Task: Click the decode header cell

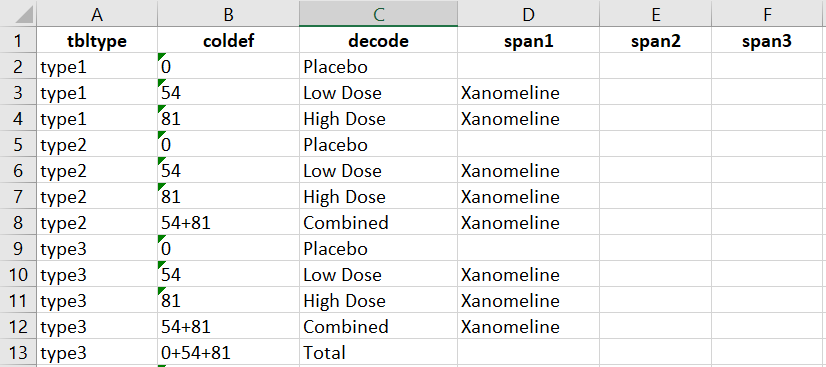Action: coord(378,41)
